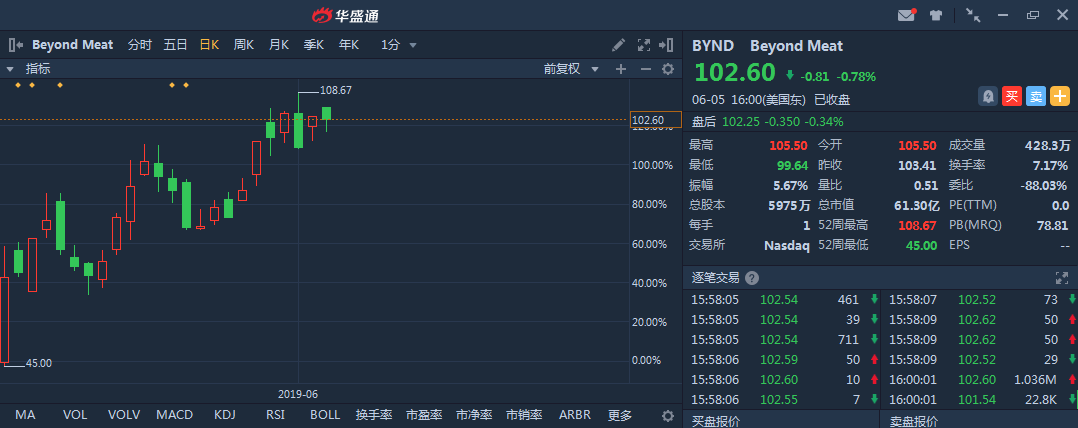
Task: Click the red 买 buy button
Action: pyautogui.click(x=1011, y=96)
